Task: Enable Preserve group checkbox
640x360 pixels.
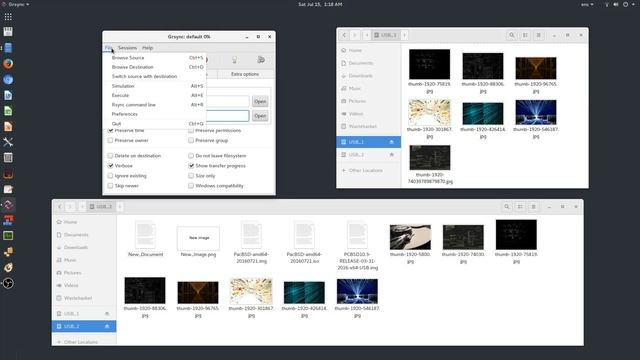Action: pos(191,140)
